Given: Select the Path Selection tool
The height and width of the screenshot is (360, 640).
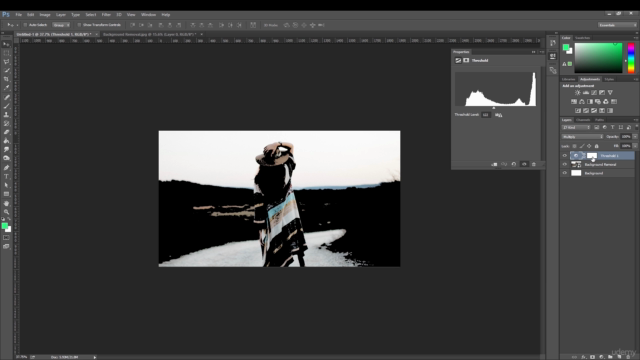Looking at the screenshot, I should click(6, 185).
